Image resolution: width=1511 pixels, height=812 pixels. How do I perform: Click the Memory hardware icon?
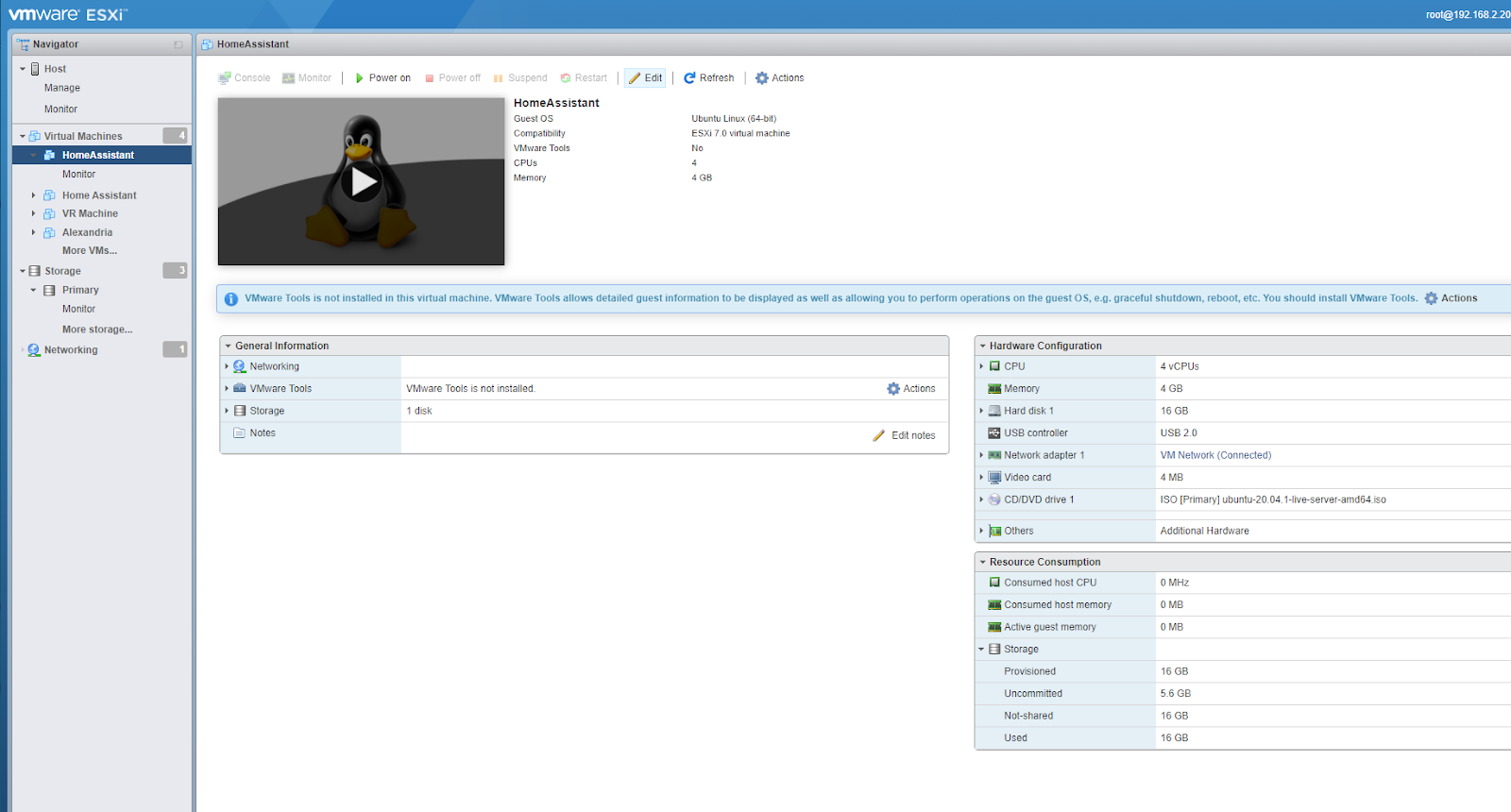994,389
